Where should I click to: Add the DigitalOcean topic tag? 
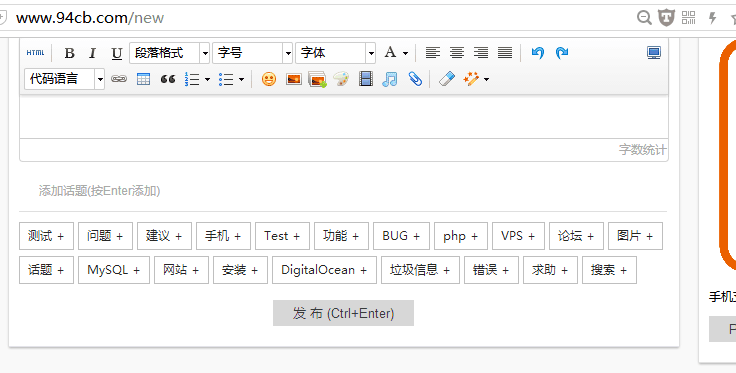pyautogui.click(x=324, y=270)
